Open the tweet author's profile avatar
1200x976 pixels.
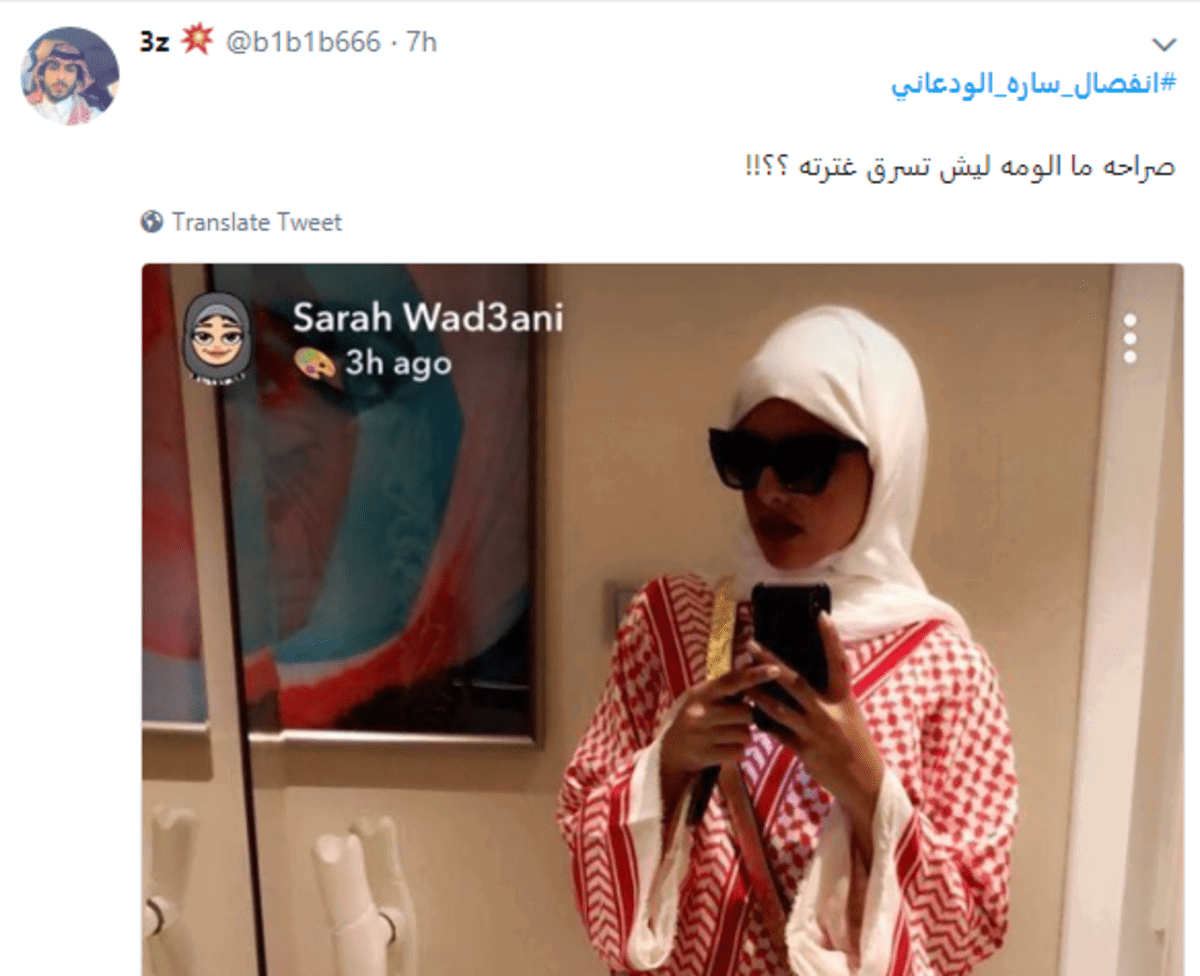[70, 74]
